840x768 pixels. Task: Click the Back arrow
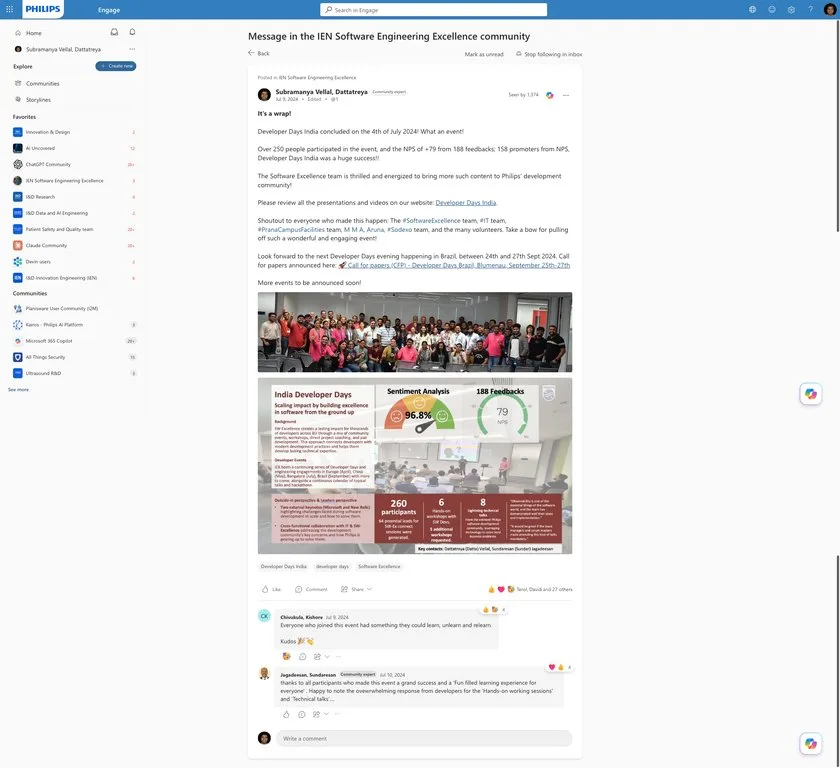point(251,52)
